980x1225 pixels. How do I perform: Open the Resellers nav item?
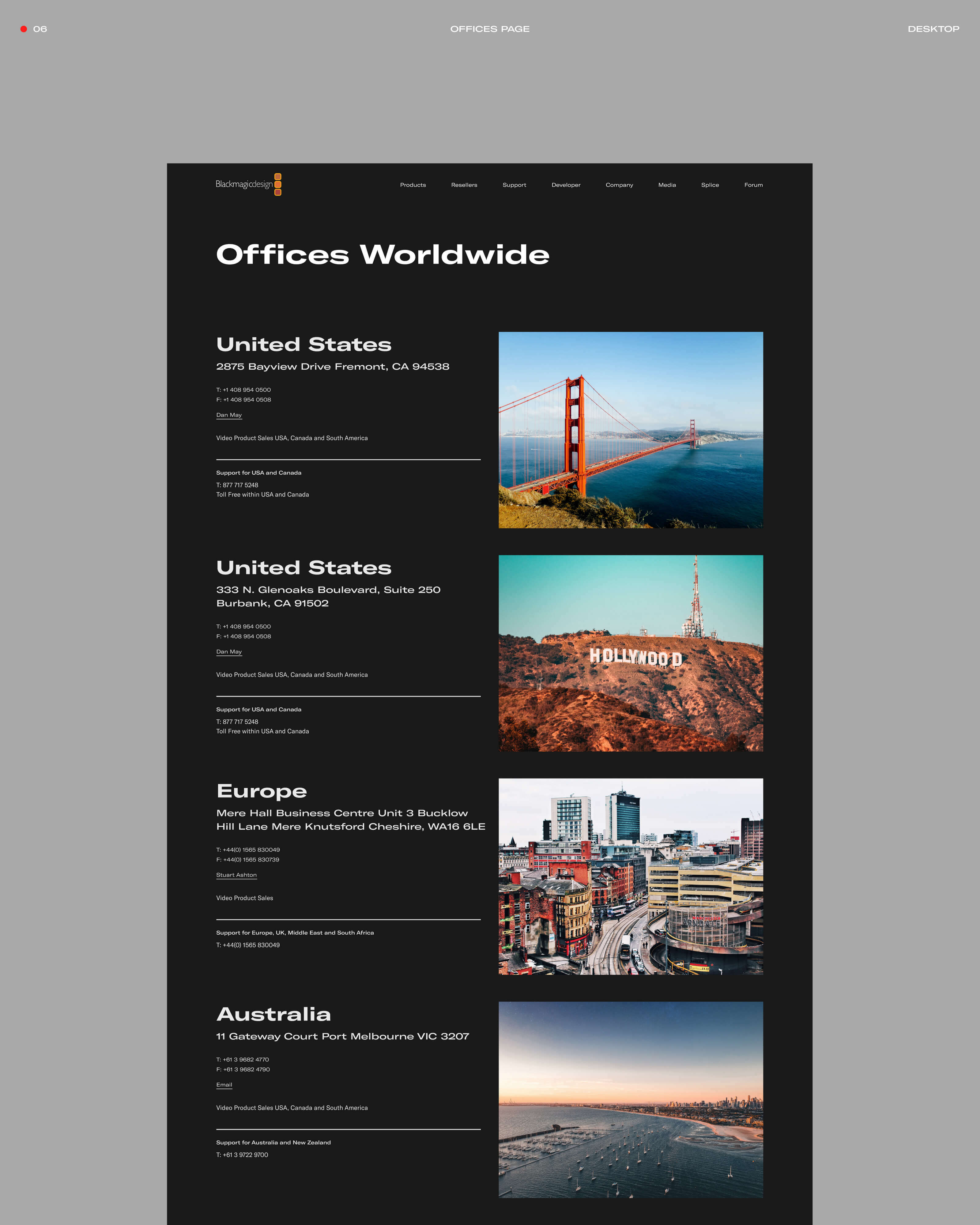[464, 185]
